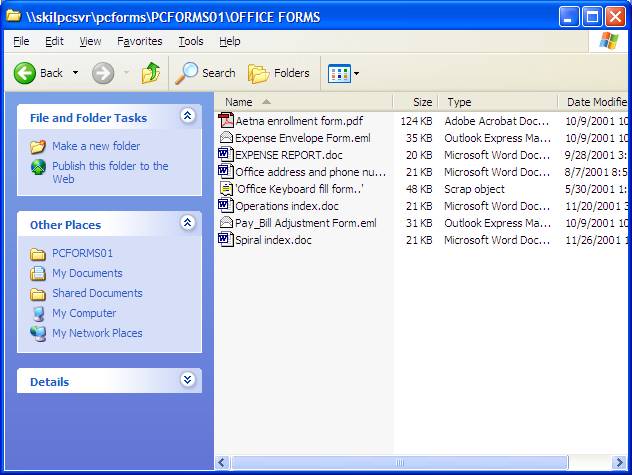Click the horizontal scrollbar left arrow
This screenshot has width=632, height=475.
(x=222, y=462)
